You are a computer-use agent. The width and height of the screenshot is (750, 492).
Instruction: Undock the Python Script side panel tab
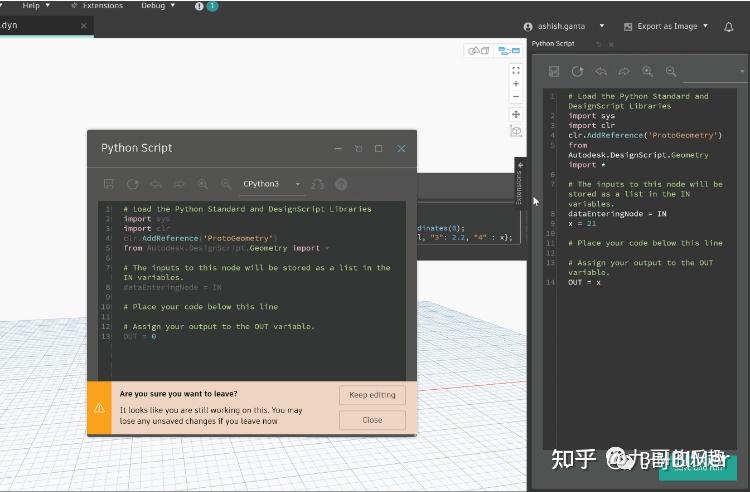click(x=598, y=44)
